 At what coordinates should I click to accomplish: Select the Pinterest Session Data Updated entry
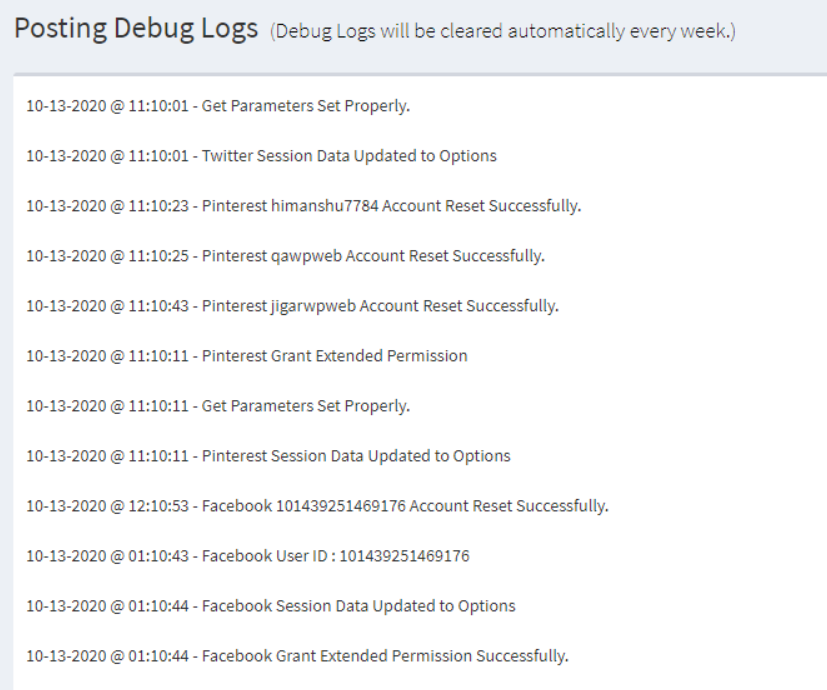[268, 456]
